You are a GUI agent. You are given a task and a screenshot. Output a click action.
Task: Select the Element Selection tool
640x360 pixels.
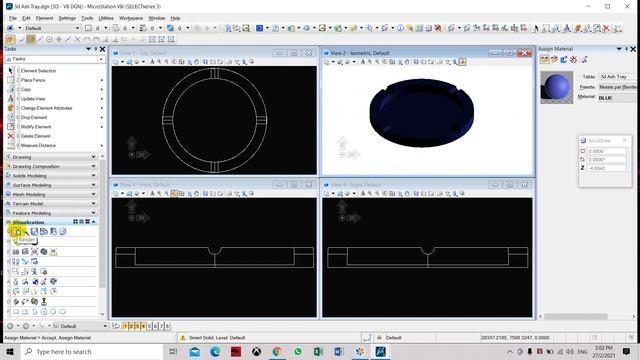point(38,71)
